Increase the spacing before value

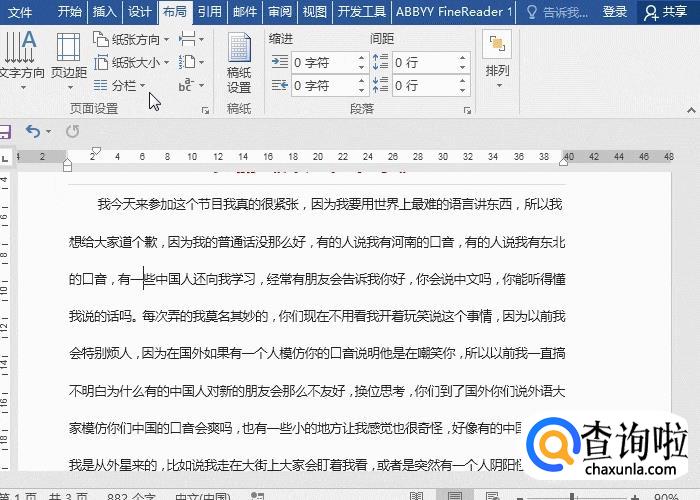pos(462,58)
